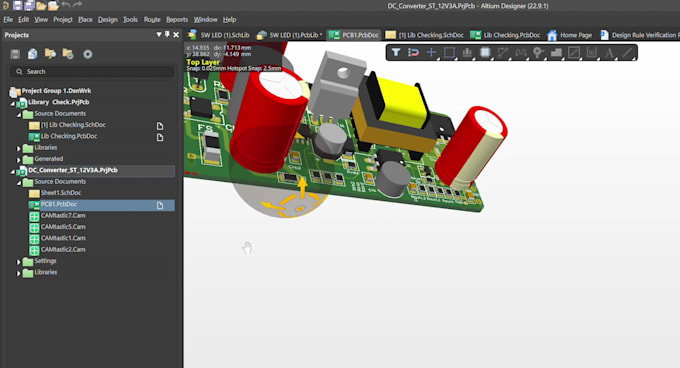This screenshot has width=680, height=368.
Task: Open the Home Page tab
Action: tap(570, 35)
